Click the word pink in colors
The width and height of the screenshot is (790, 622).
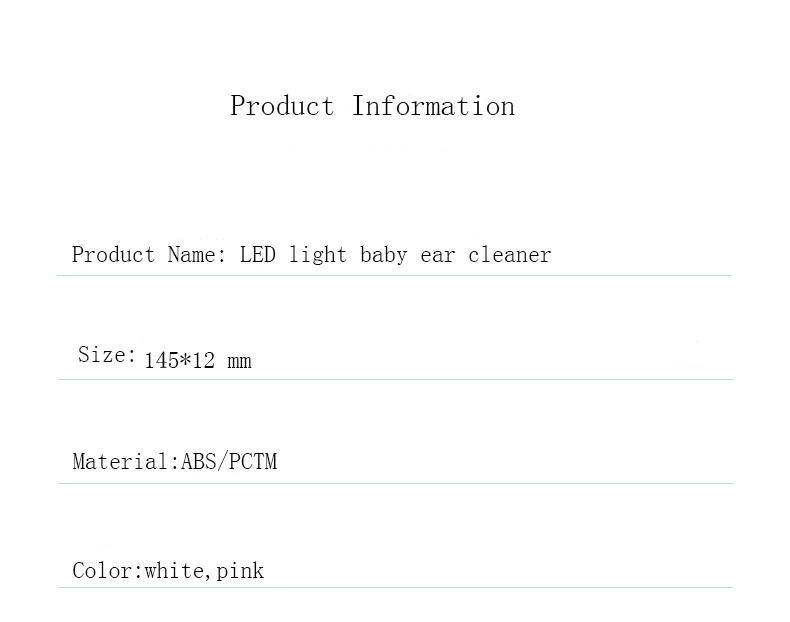240,572
